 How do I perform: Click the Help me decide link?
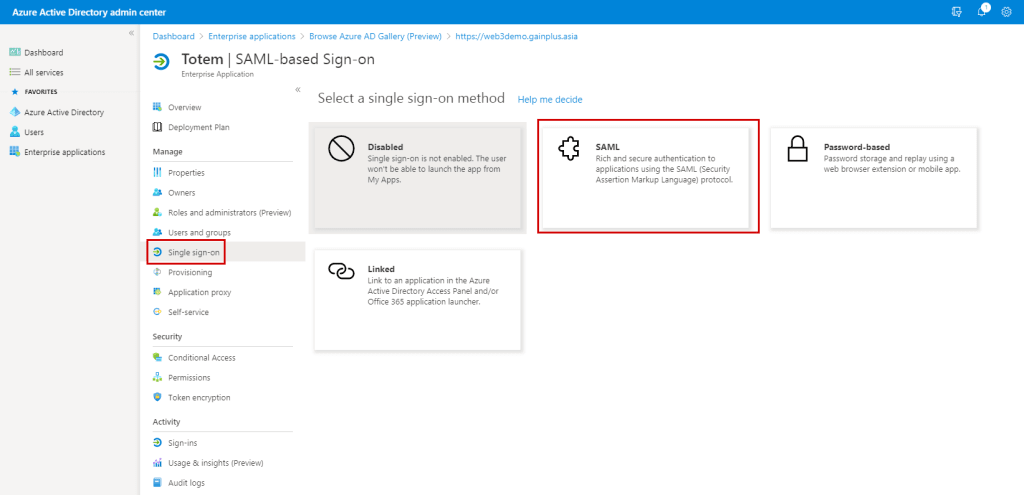(550, 99)
